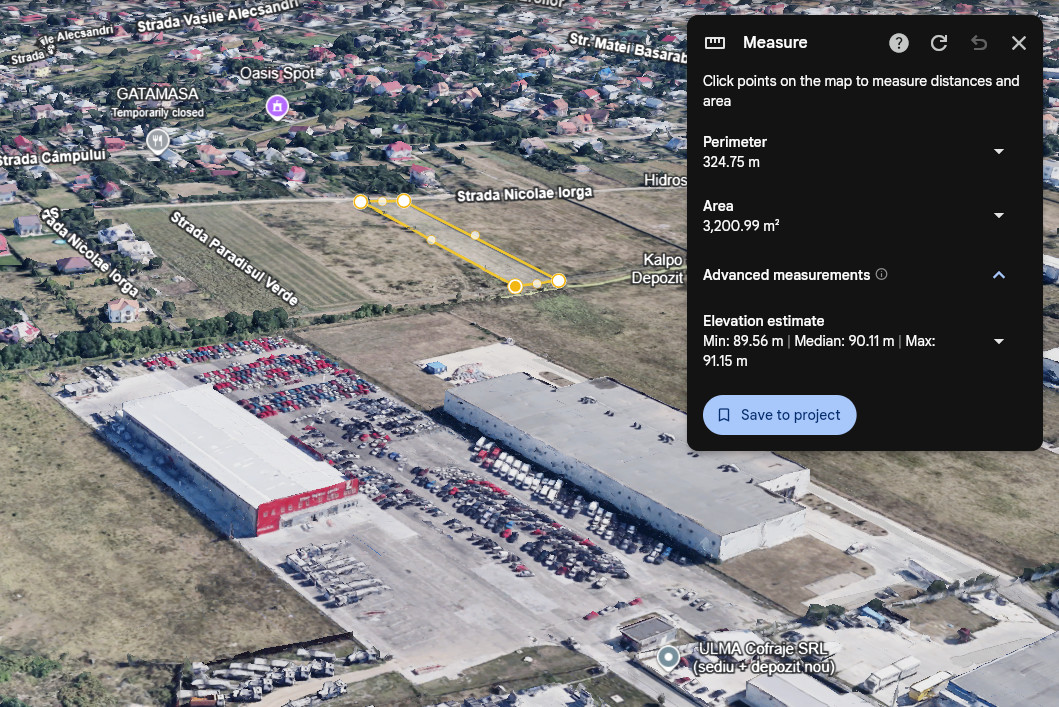Click the restart measurement refresh icon
The height and width of the screenshot is (707, 1059).
[939, 43]
